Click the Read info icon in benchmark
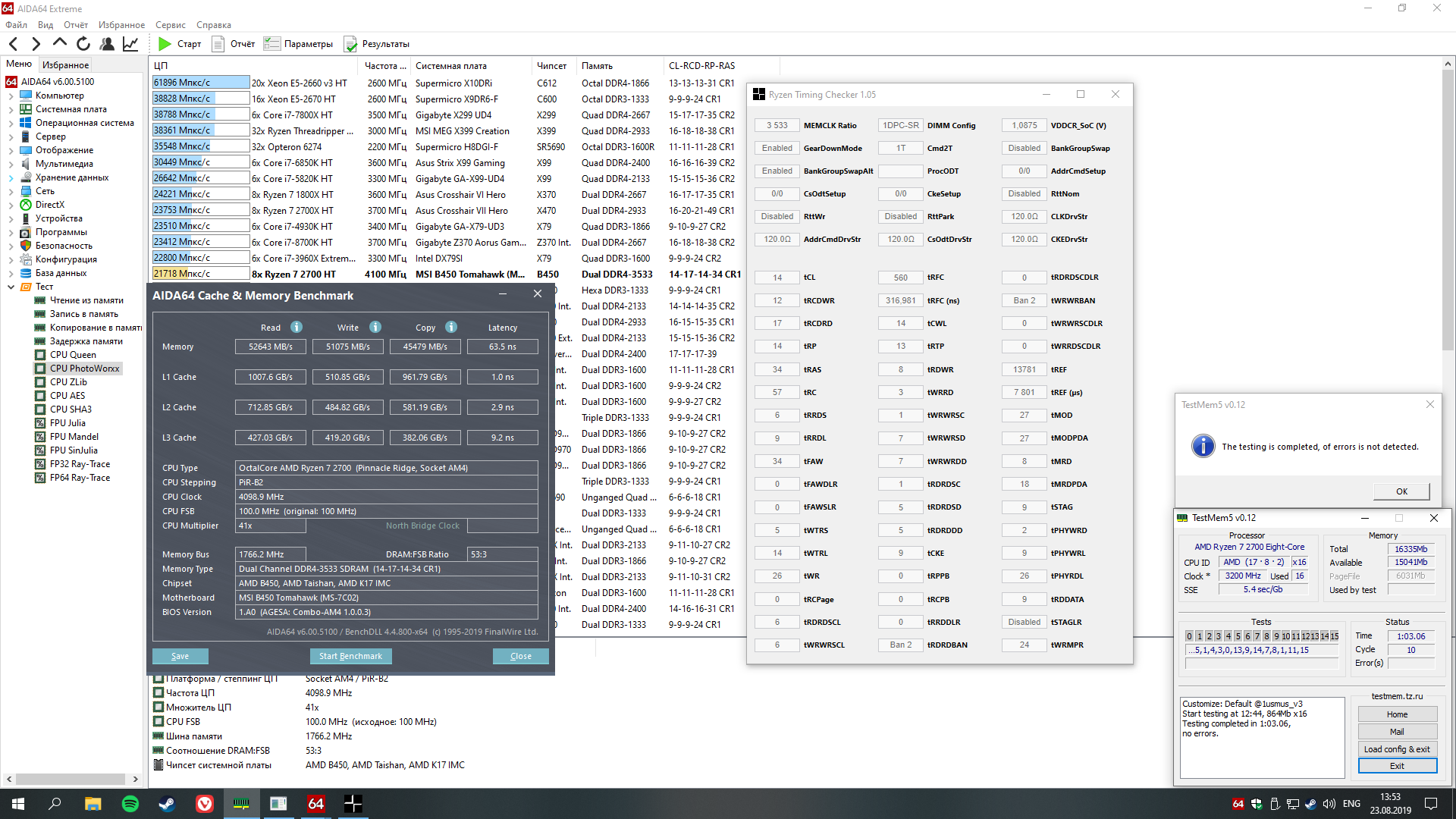Image resolution: width=1456 pixels, height=819 pixels. point(297,327)
